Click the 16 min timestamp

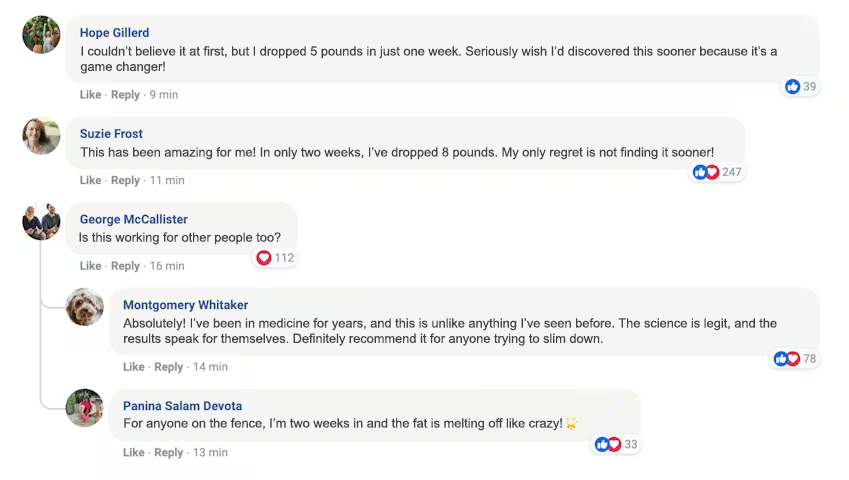[x=167, y=266]
